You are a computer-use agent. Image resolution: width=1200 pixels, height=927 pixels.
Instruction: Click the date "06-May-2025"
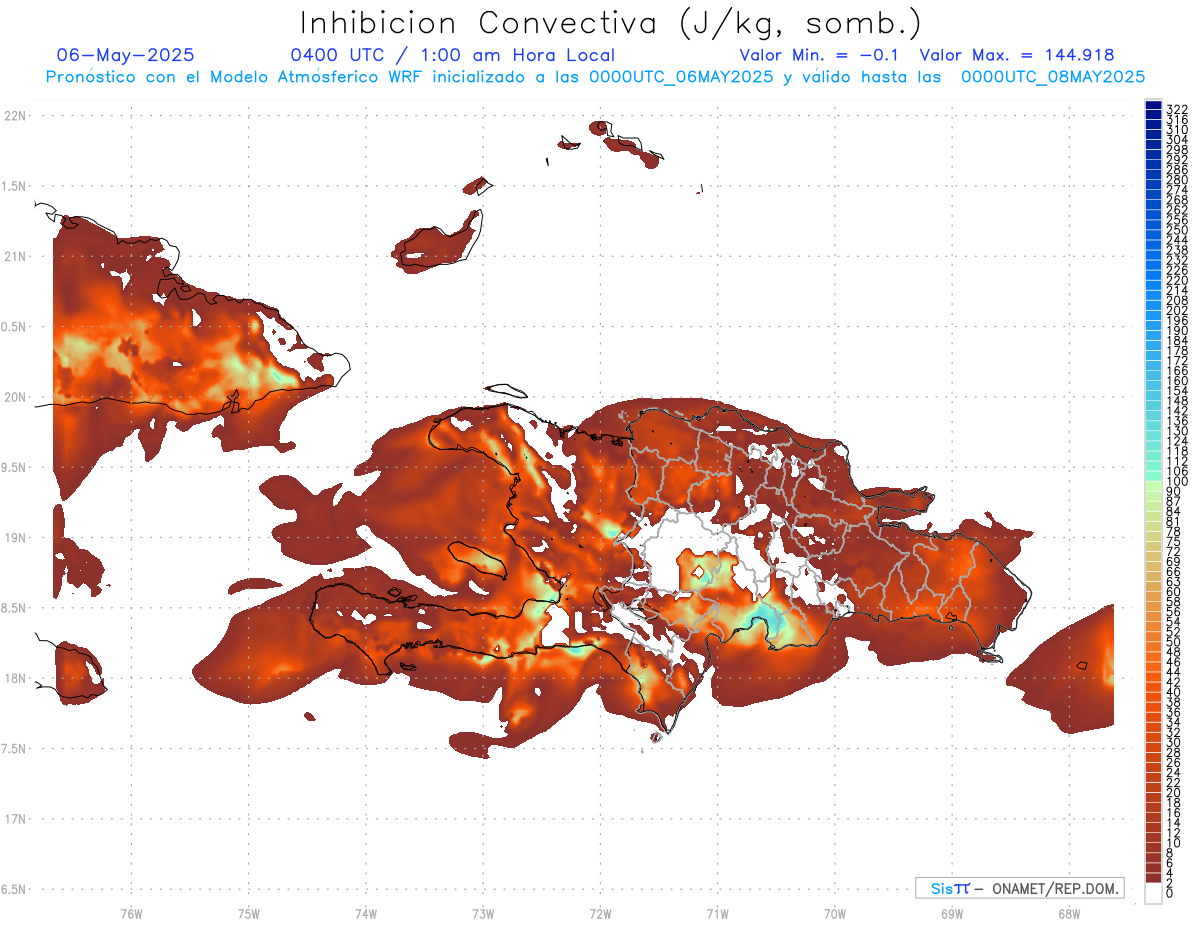click(126, 55)
